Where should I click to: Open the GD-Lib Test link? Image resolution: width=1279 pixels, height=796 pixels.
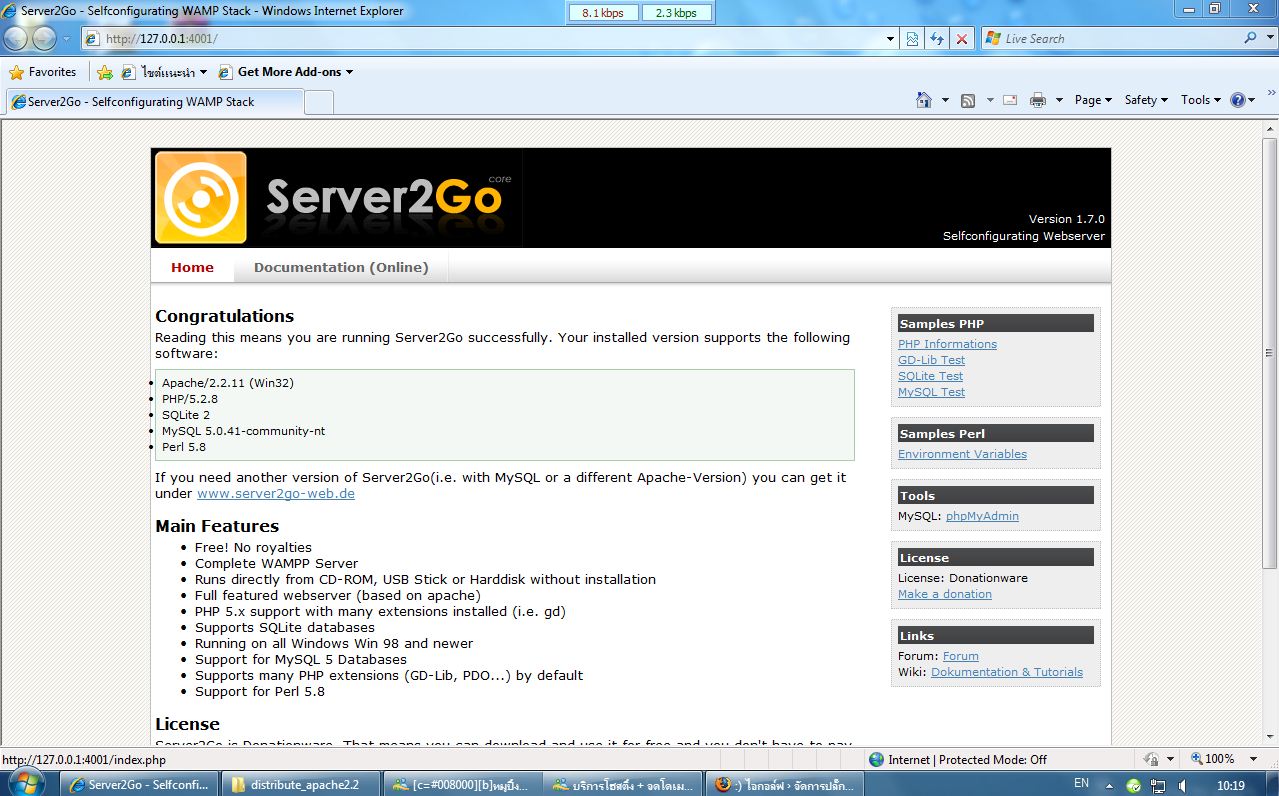pyautogui.click(x=931, y=360)
